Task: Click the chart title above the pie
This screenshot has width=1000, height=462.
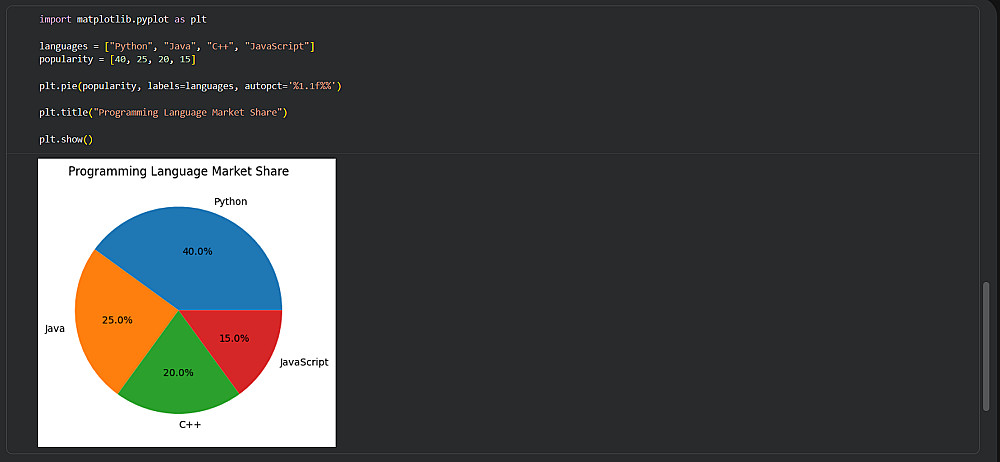Action: (x=178, y=172)
